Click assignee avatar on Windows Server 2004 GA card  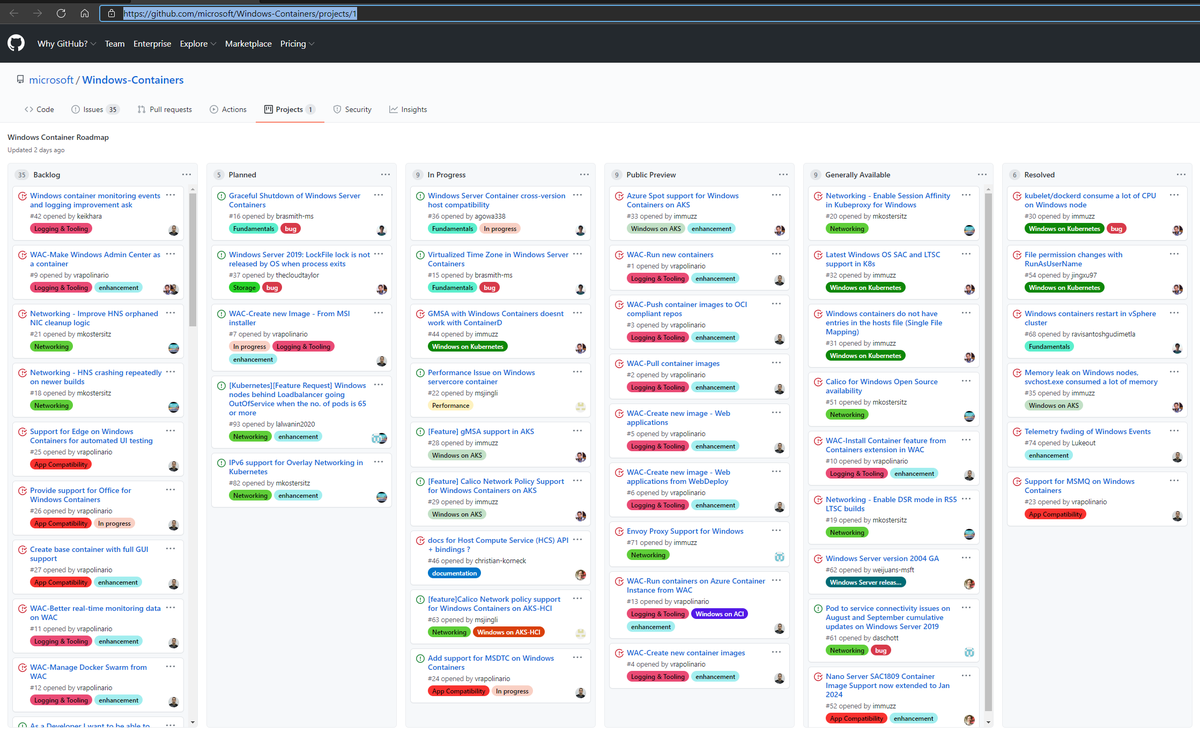tap(969, 583)
